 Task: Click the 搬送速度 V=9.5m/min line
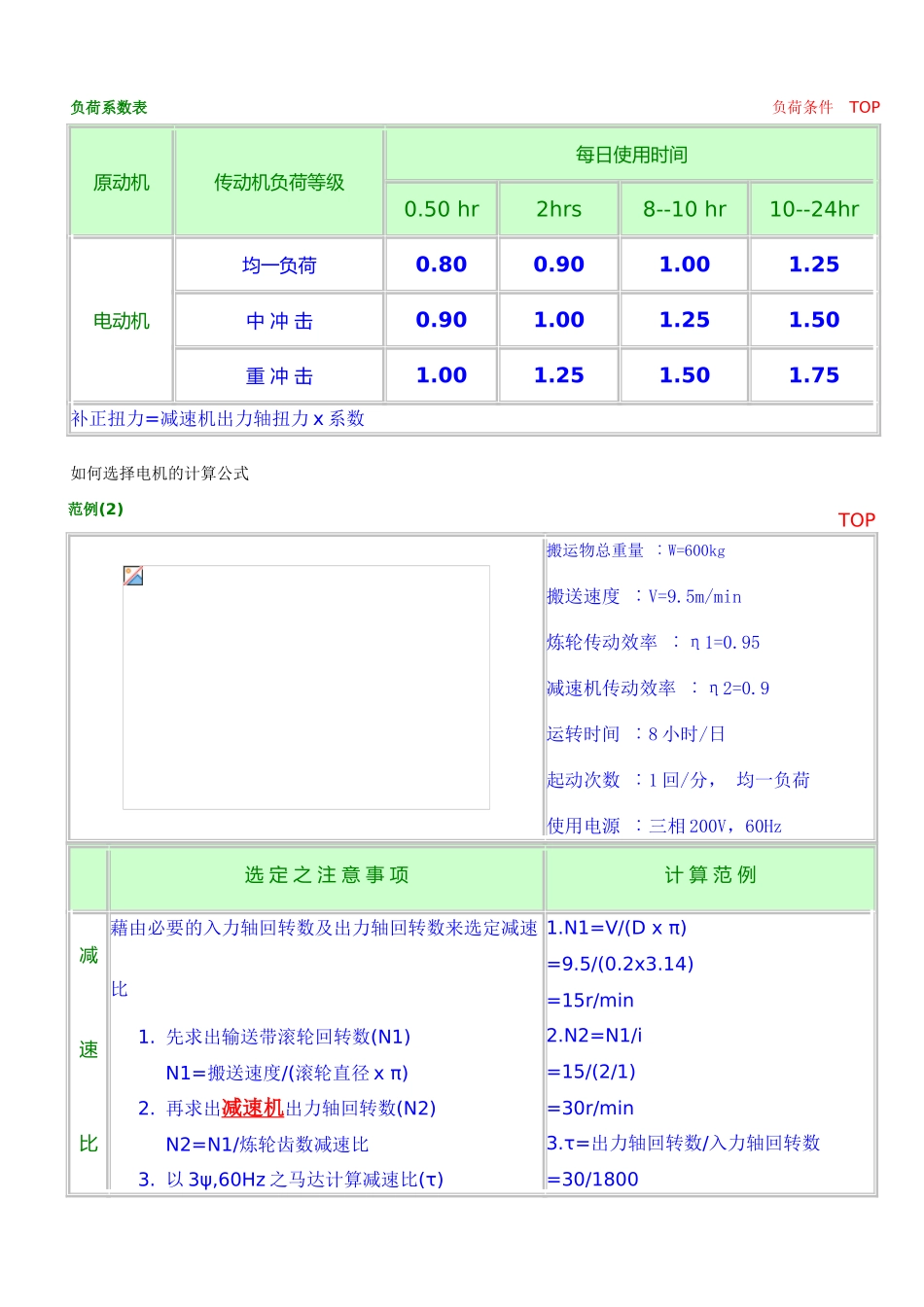644,596
